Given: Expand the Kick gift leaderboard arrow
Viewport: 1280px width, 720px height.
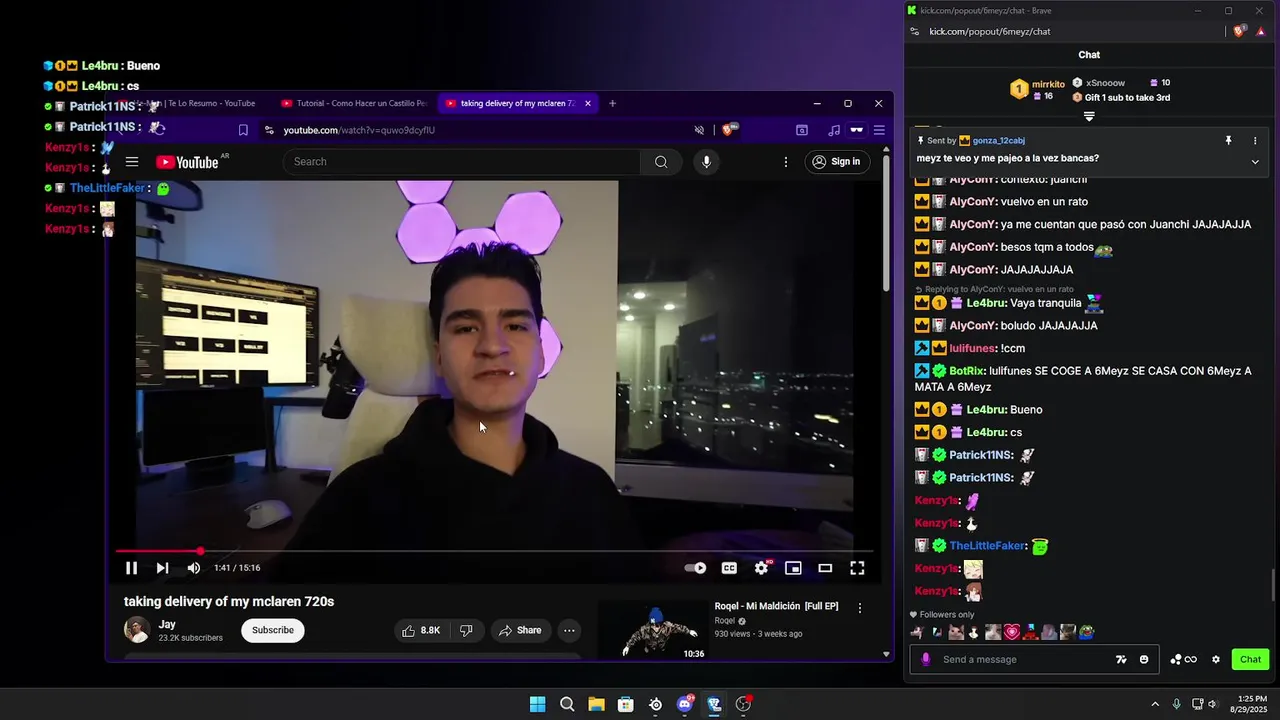Looking at the screenshot, I should tap(1089, 116).
